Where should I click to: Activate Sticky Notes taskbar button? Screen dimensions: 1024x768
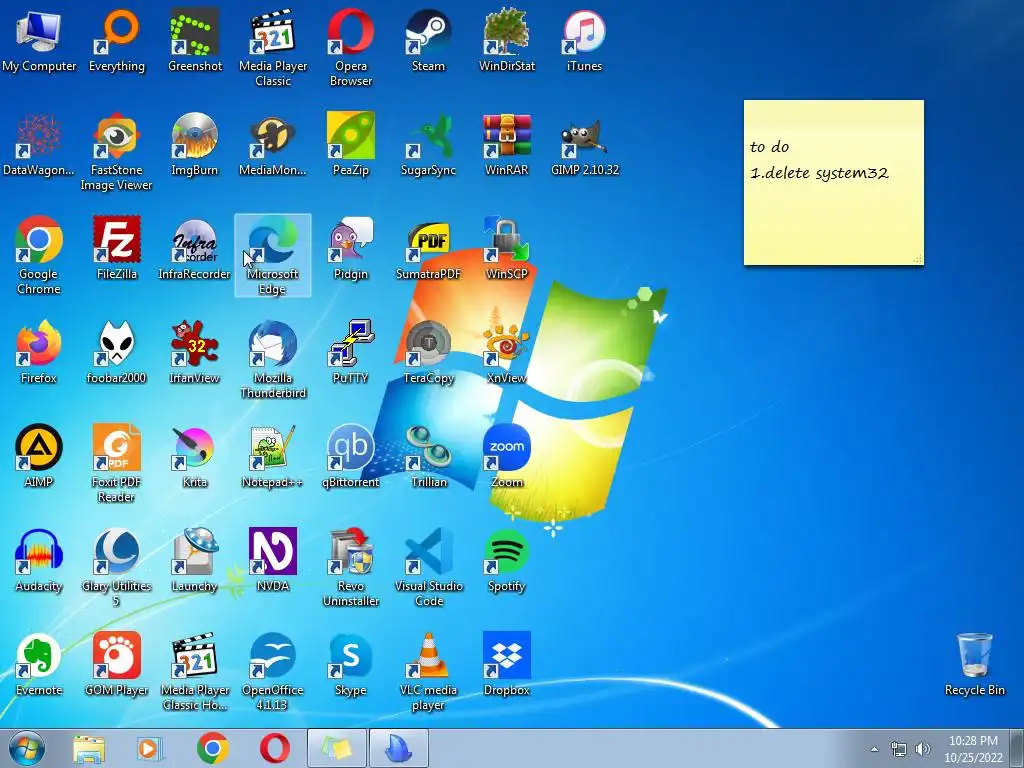(336, 749)
